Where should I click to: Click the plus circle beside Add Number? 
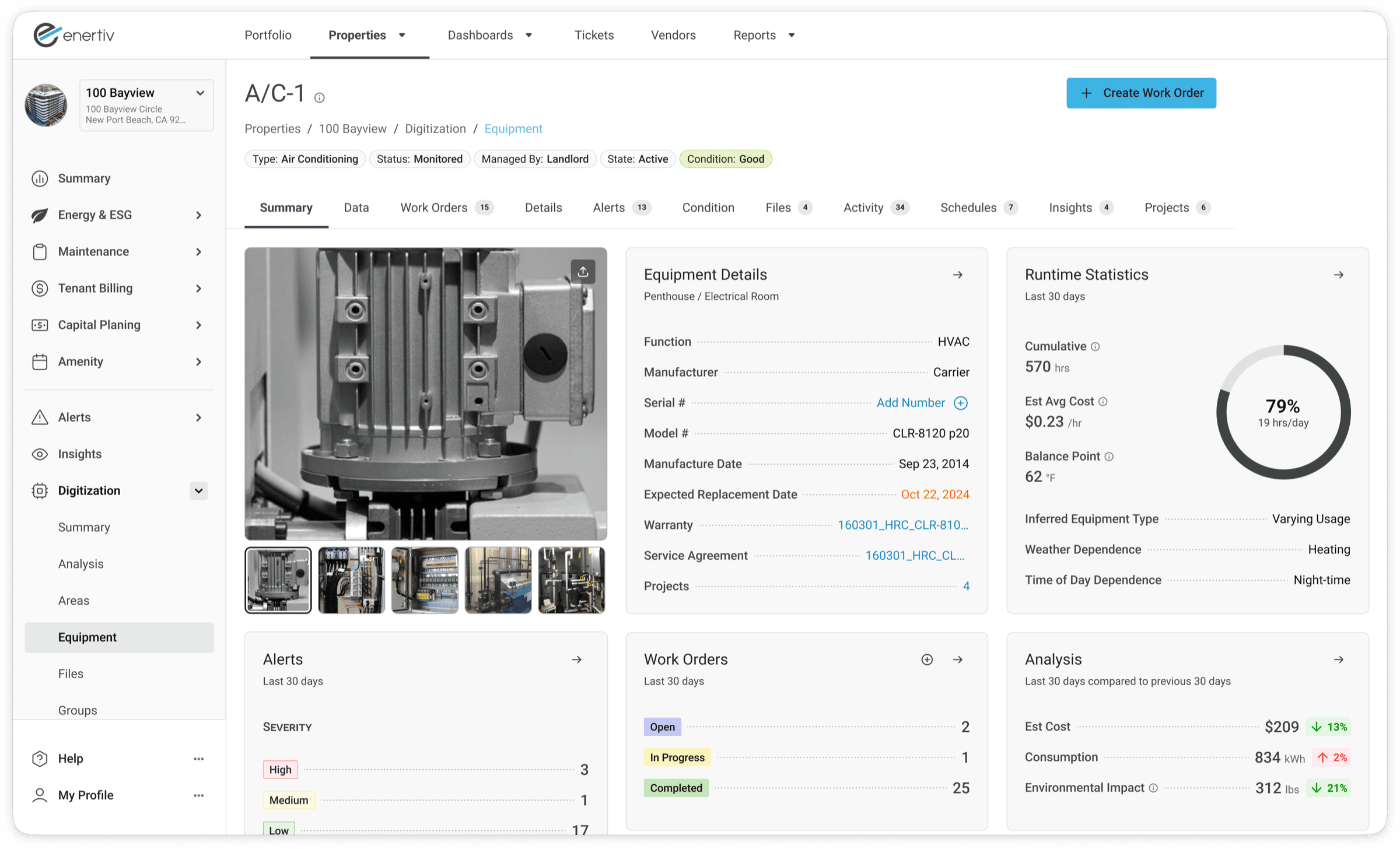point(960,403)
